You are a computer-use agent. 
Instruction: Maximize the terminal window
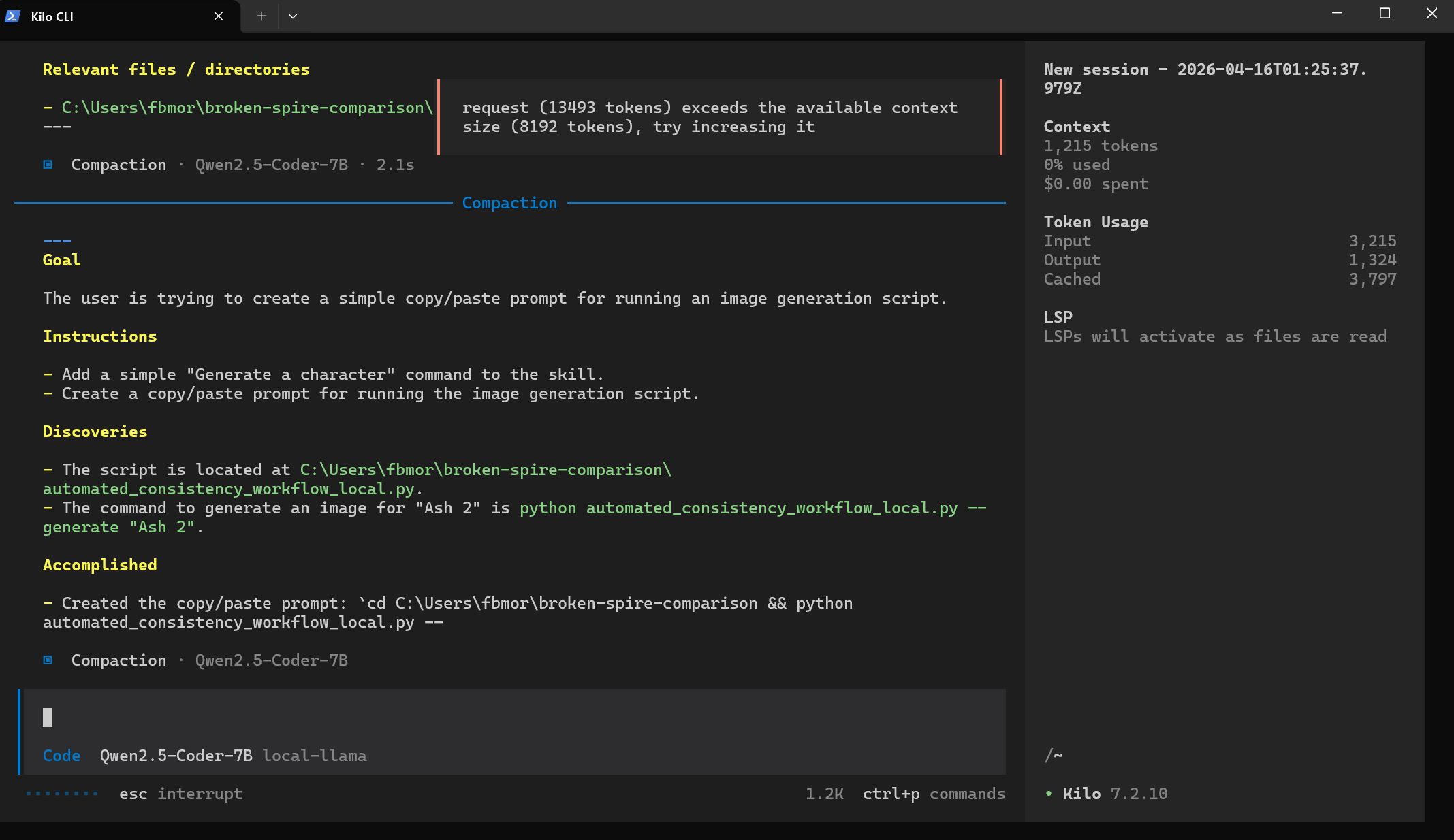[x=1385, y=14]
